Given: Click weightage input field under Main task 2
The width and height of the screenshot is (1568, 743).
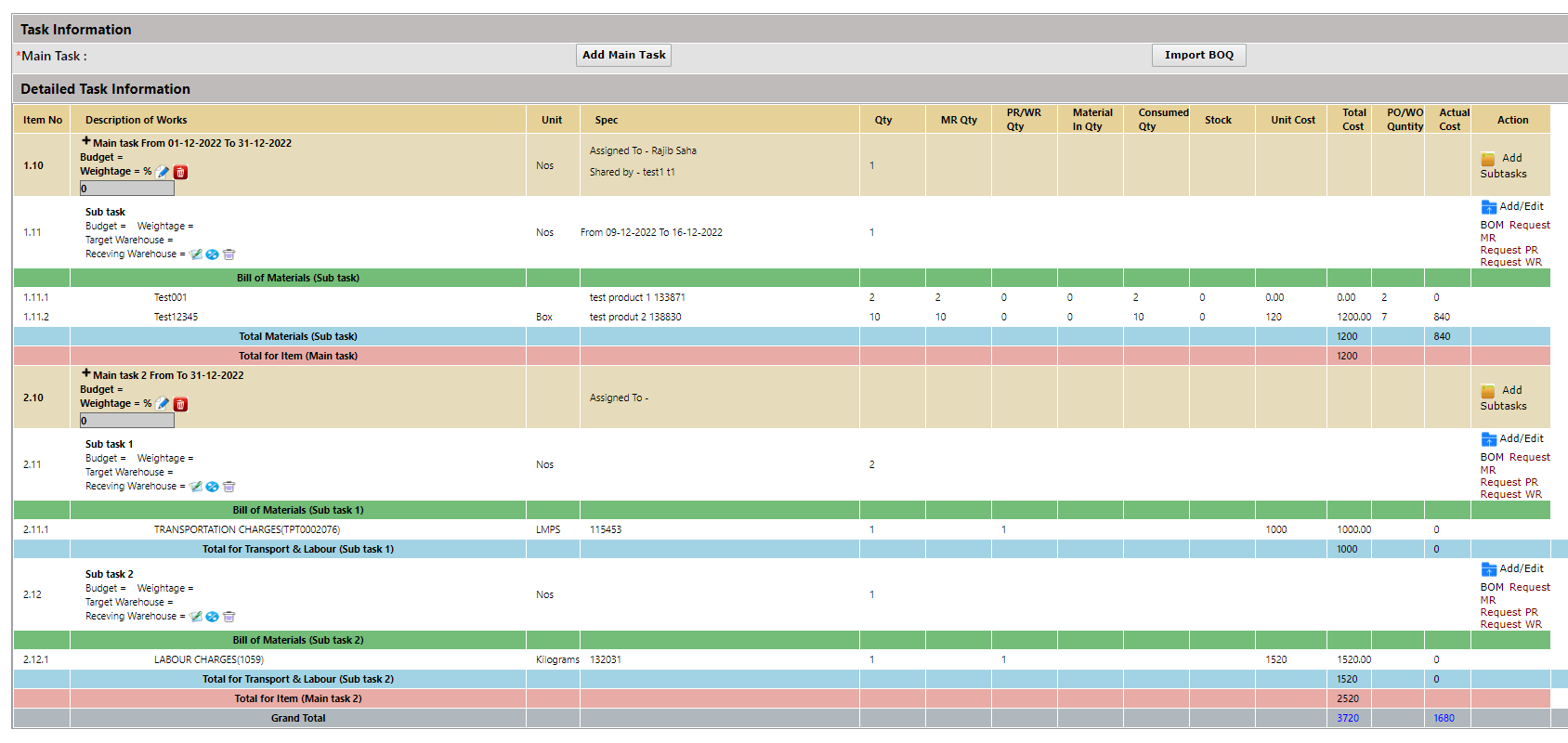Looking at the screenshot, I should [x=127, y=421].
